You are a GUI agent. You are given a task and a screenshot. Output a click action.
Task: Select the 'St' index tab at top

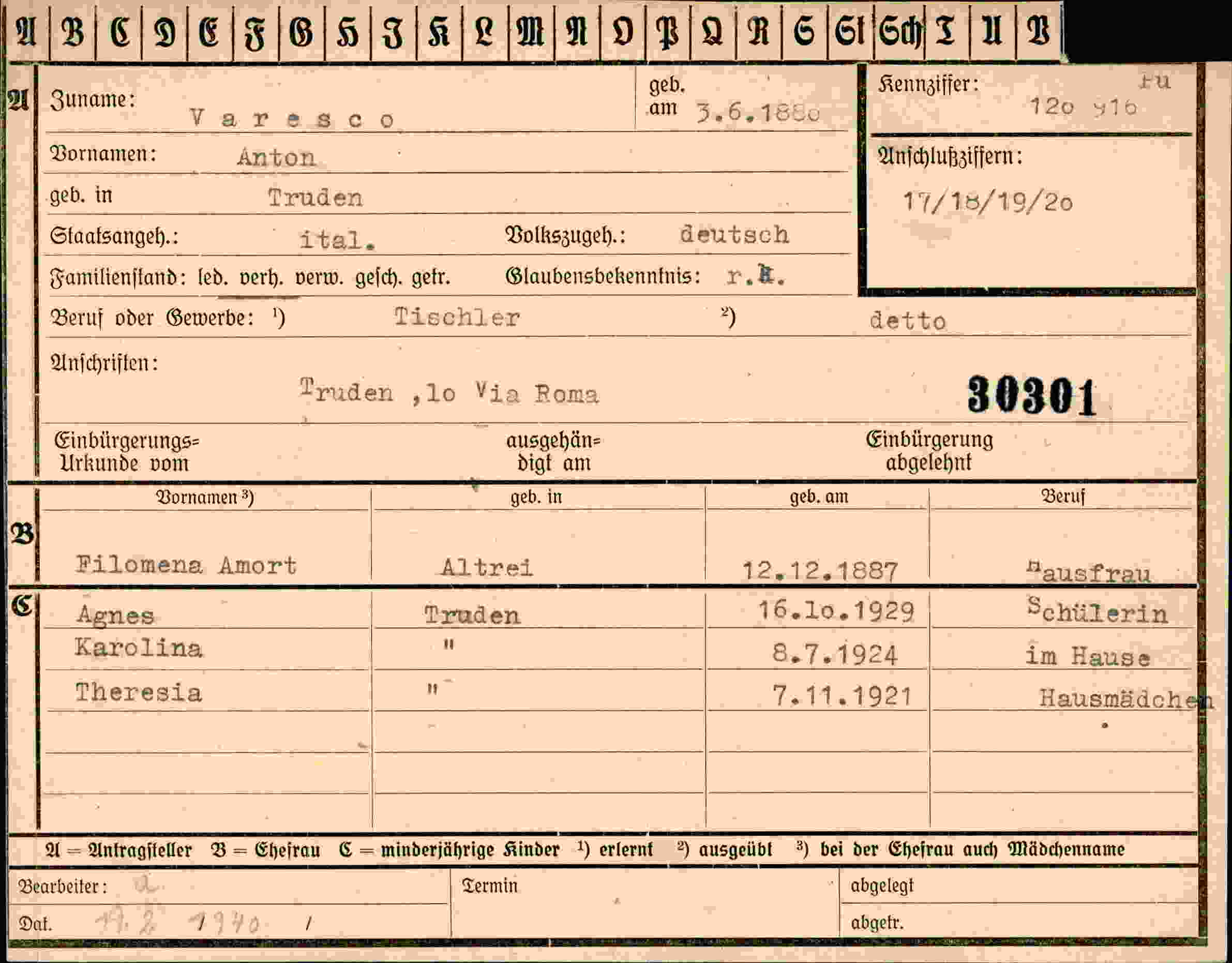click(851, 32)
